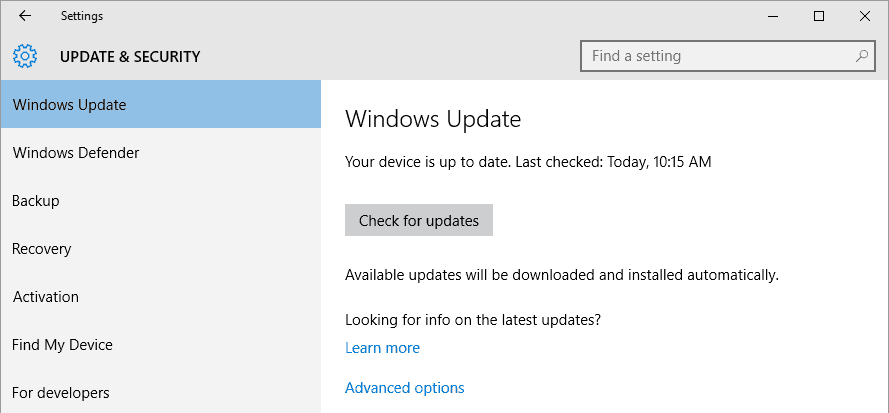Screen dimensions: 889x413
Task: Close the Settings window
Action: [865, 16]
